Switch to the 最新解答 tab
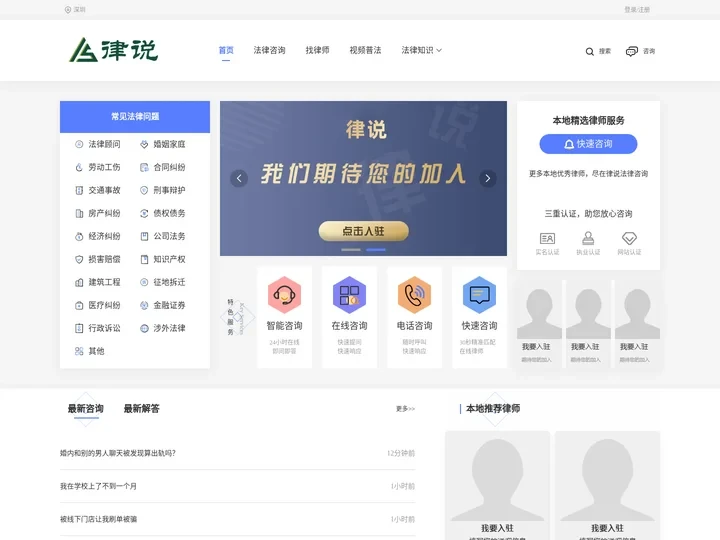 (141, 409)
